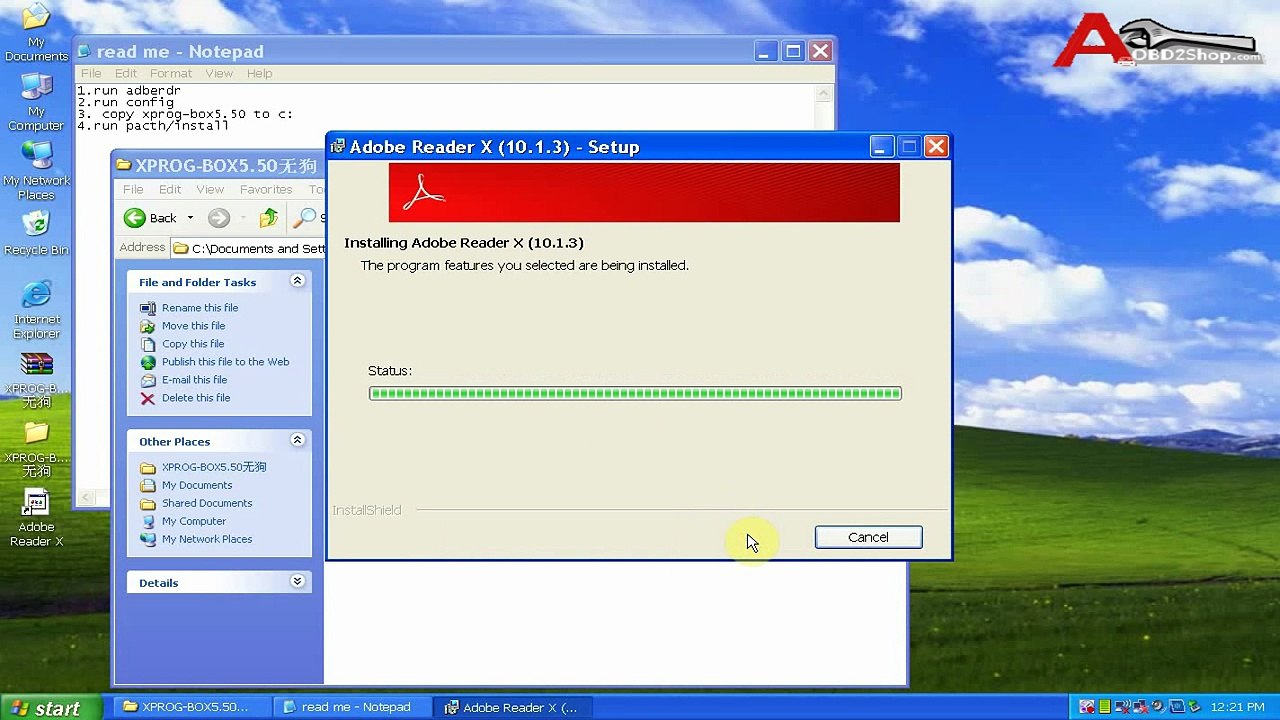The width and height of the screenshot is (1280, 720).
Task: Click the wireless network tray icon
Action: tap(1123, 707)
